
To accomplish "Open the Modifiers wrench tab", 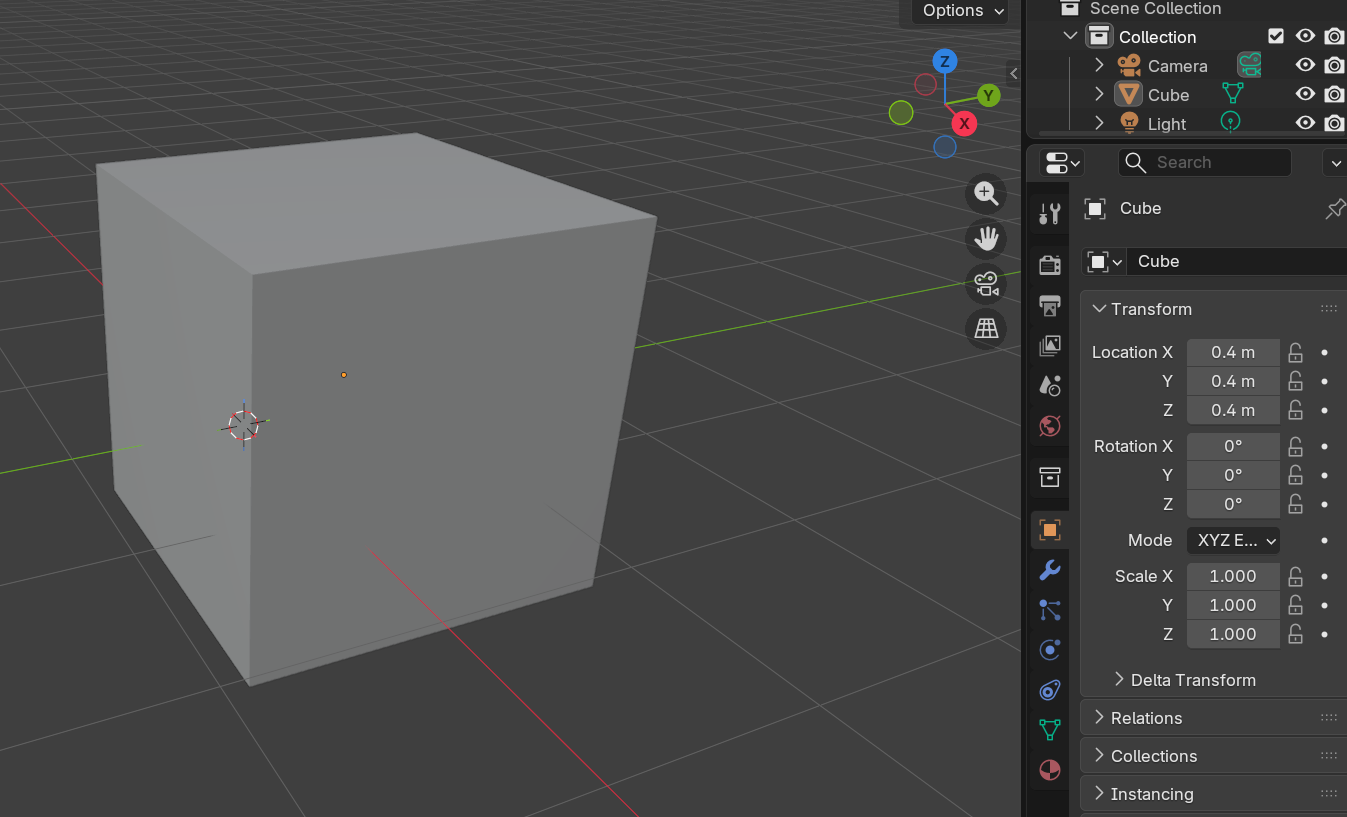I will (x=1049, y=570).
